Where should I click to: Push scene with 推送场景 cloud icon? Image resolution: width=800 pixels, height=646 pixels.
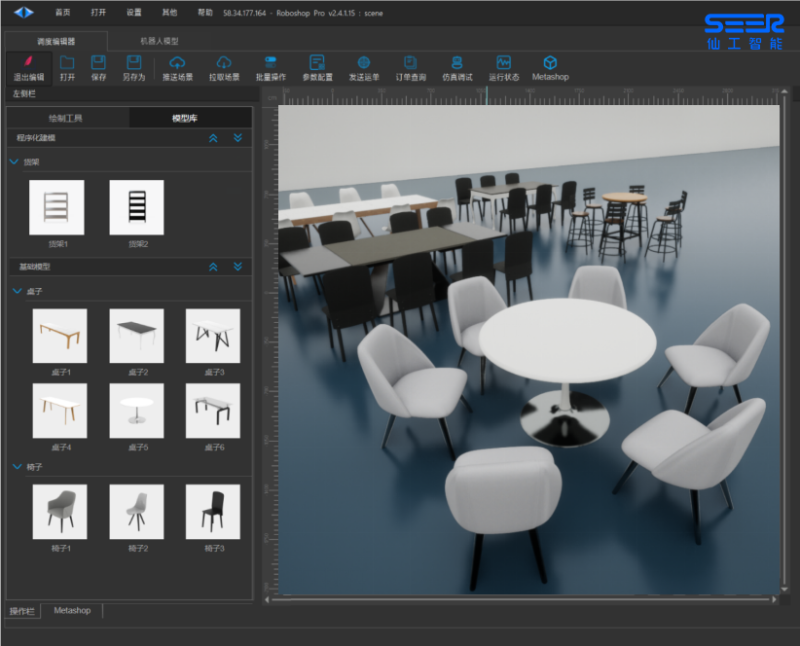click(x=177, y=63)
